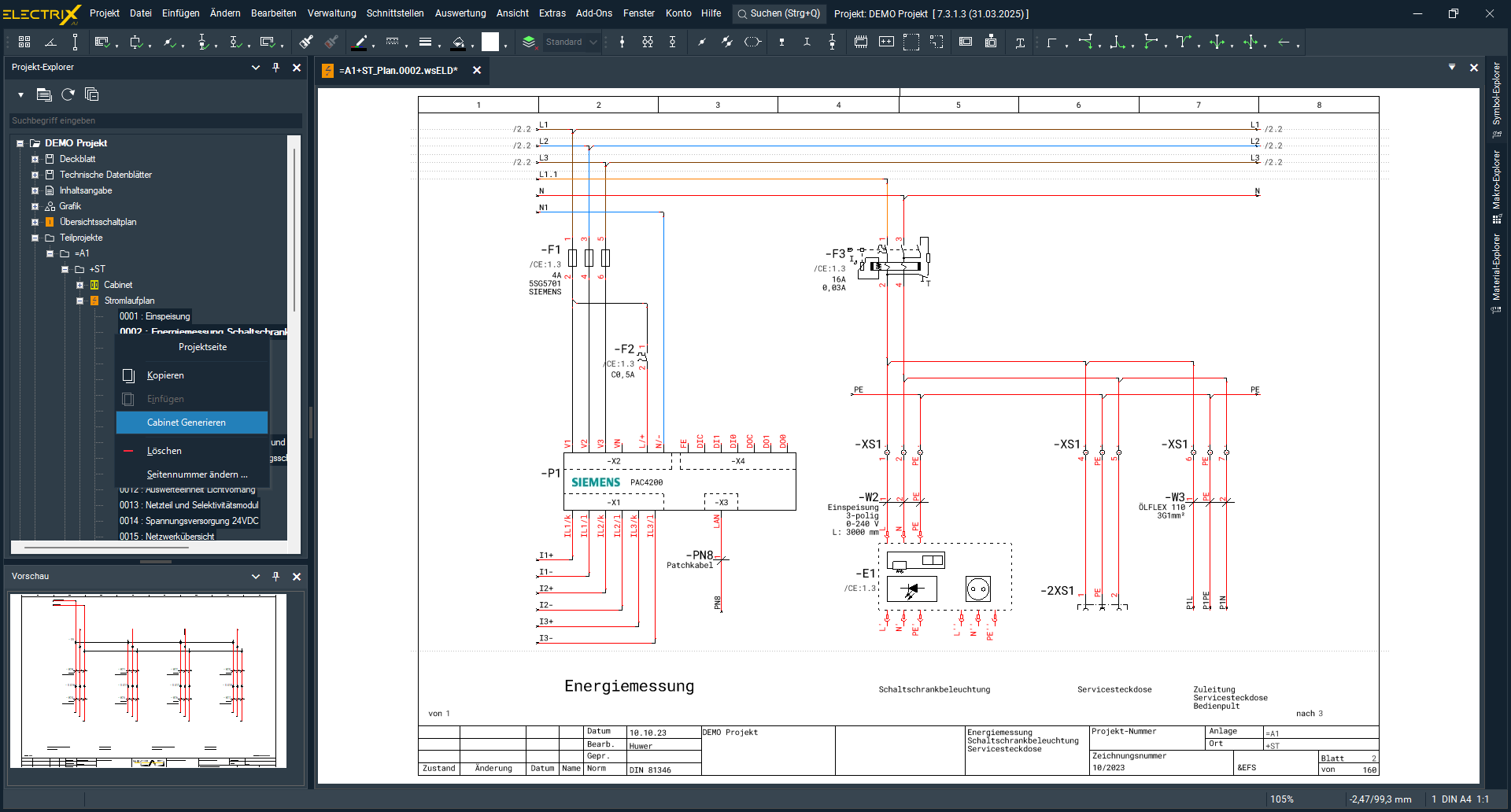1511x812 pixels.
Task: Open the Symbol-Explorer side panel
Action: click(x=1496, y=94)
